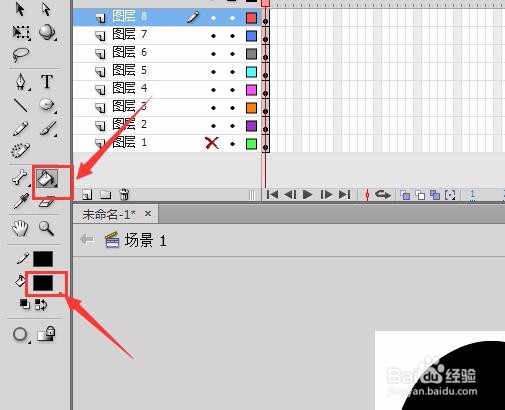
Task: Center the playhead frame
Action: click(367, 195)
